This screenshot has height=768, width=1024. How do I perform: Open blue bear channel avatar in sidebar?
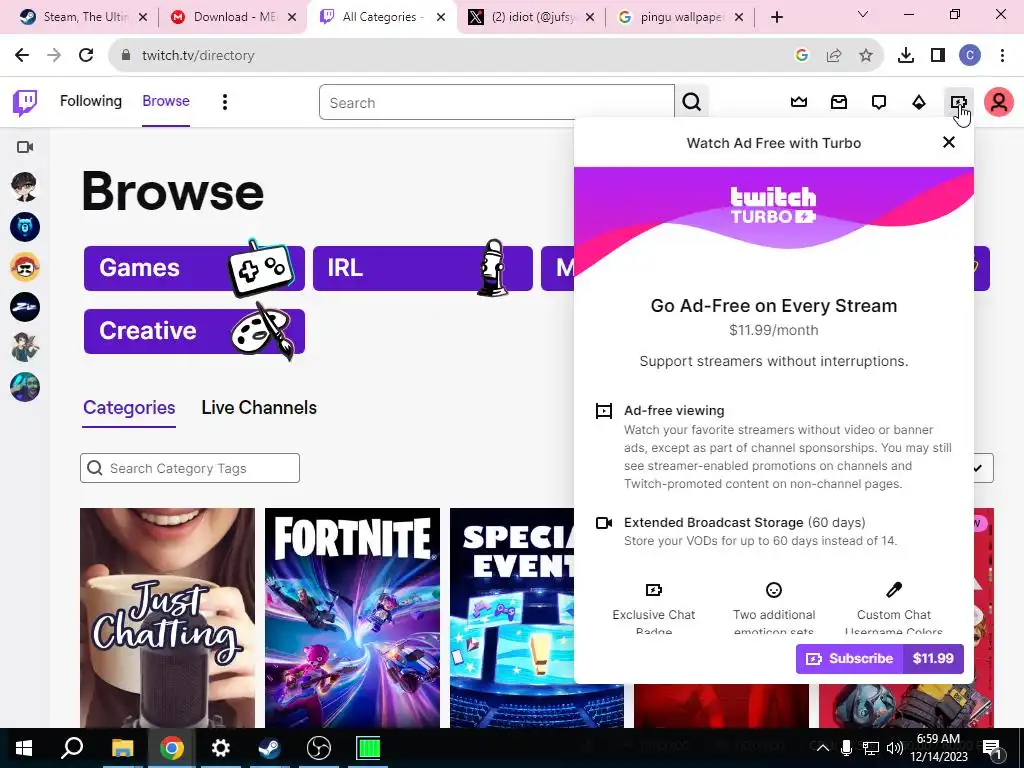tap(25, 227)
